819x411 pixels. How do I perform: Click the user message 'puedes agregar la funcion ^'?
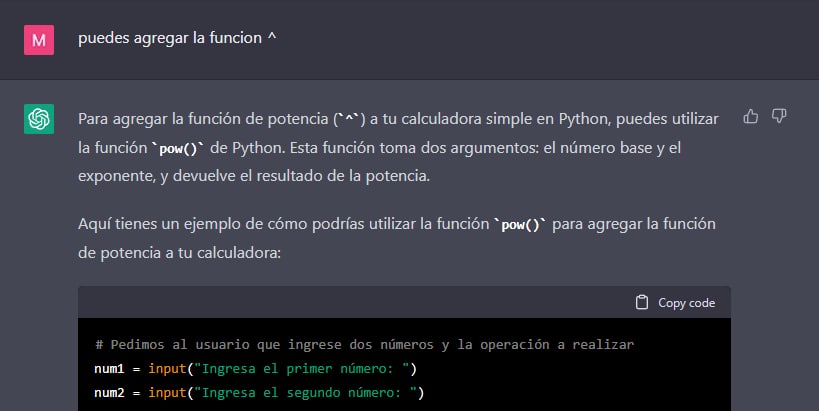177,38
